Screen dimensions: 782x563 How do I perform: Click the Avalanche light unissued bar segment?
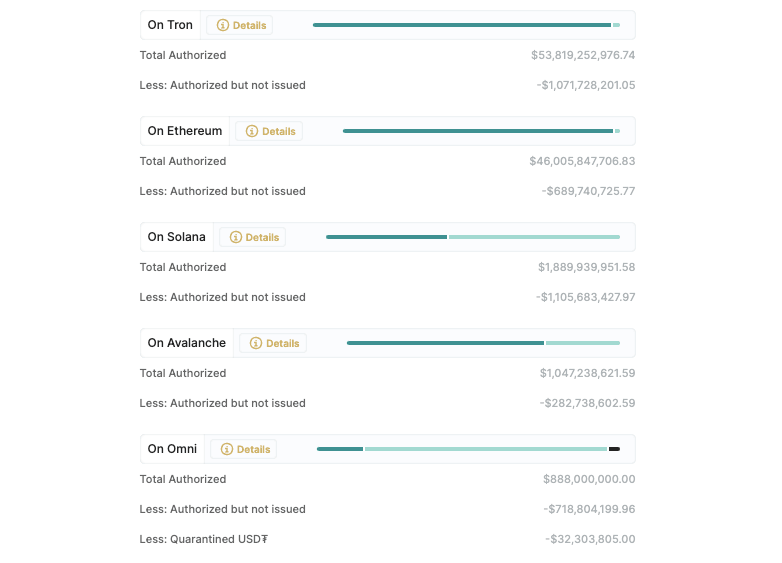point(583,343)
